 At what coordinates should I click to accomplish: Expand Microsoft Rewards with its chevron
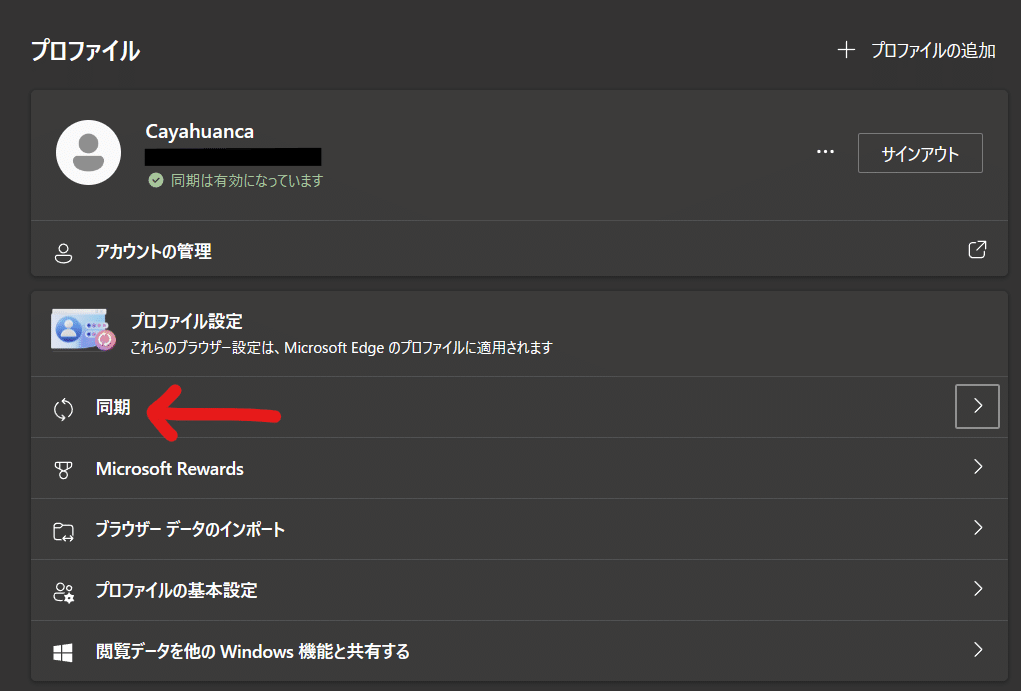[978, 466]
